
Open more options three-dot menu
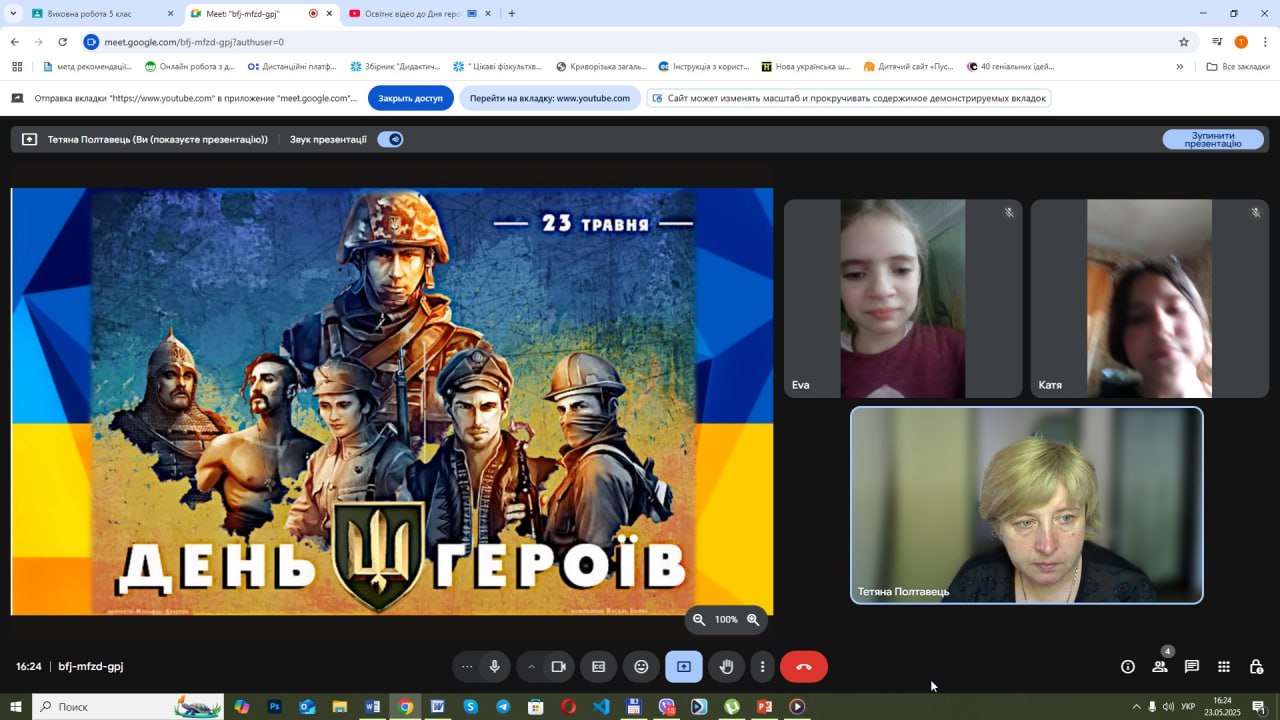click(x=762, y=667)
